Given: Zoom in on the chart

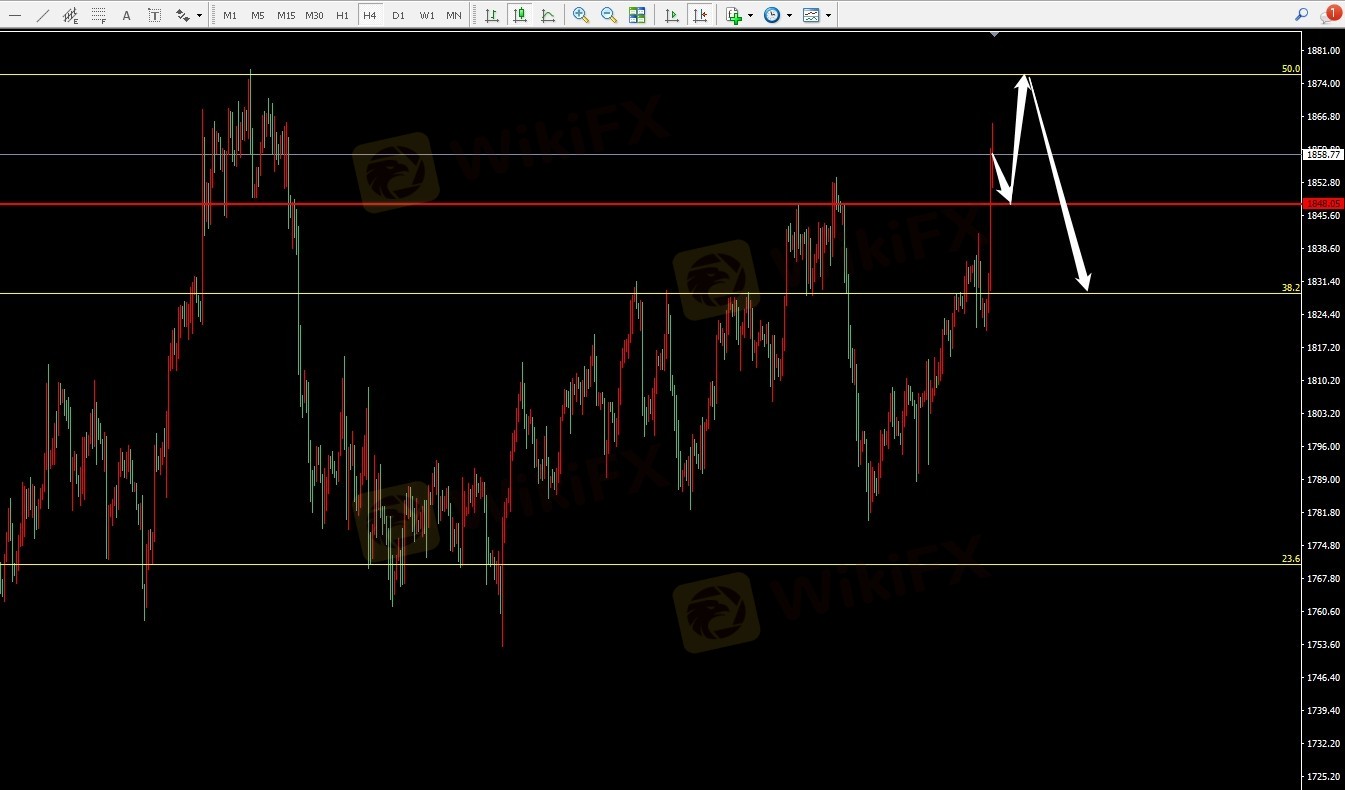Looking at the screenshot, I should point(581,15).
